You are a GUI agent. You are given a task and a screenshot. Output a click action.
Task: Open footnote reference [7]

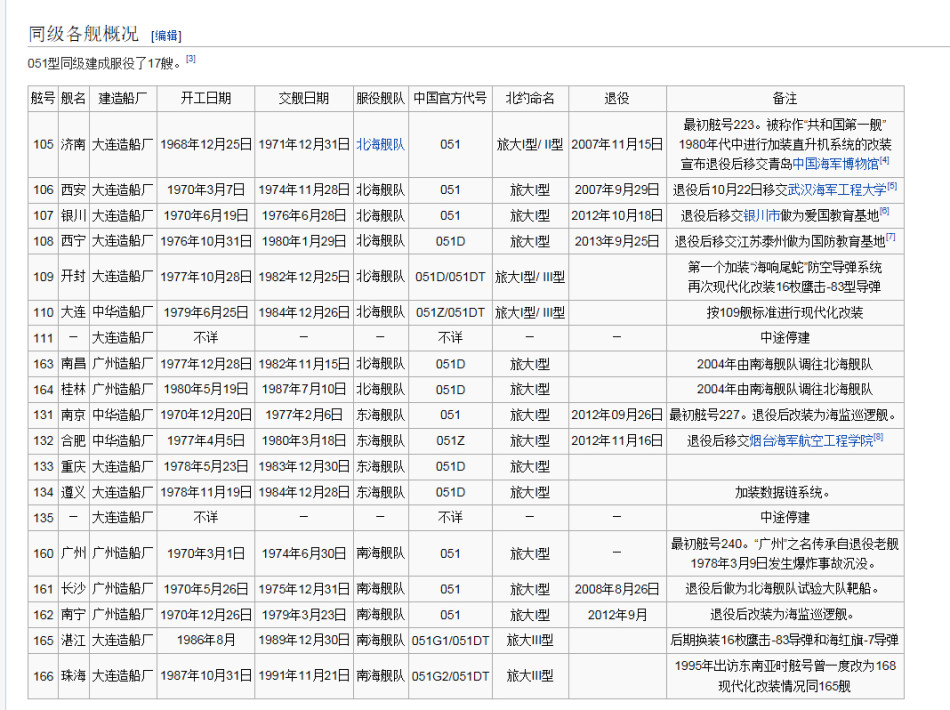click(890, 238)
